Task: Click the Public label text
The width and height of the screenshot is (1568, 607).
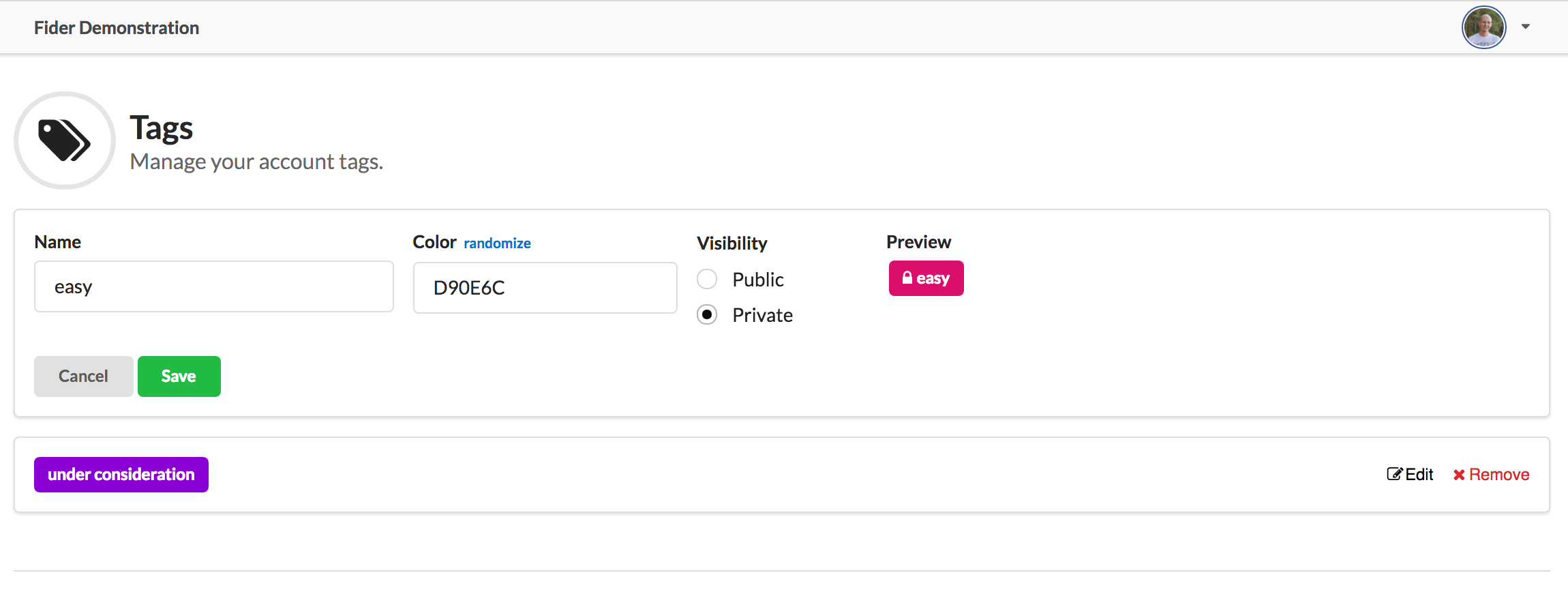Action: [757, 280]
